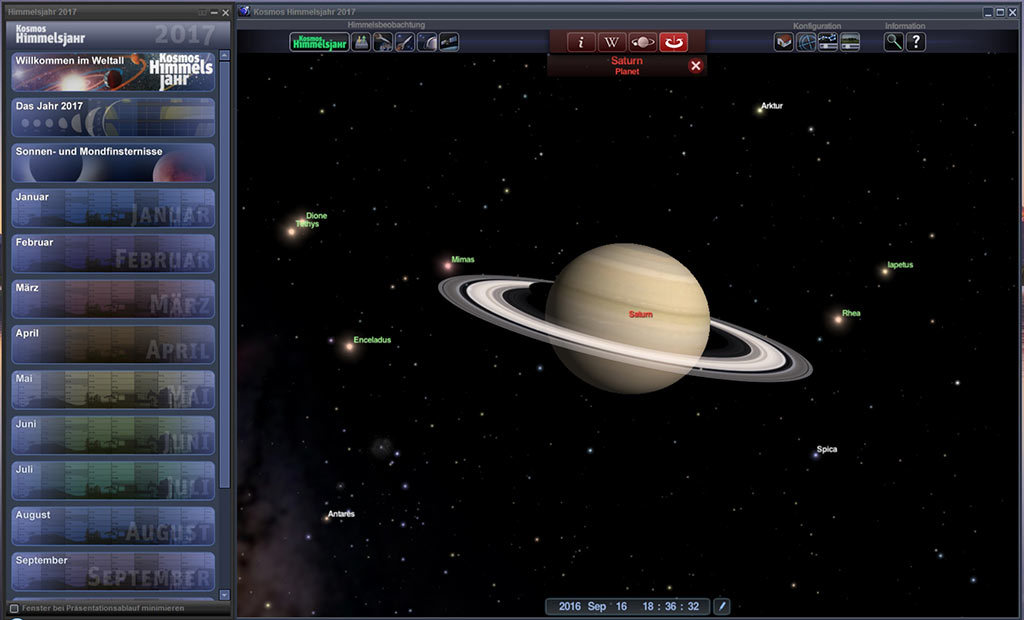Viewport: 1024px width, 620px height.
Task: Click the red orbit/rotate around object button
Action: tap(673, 42)
